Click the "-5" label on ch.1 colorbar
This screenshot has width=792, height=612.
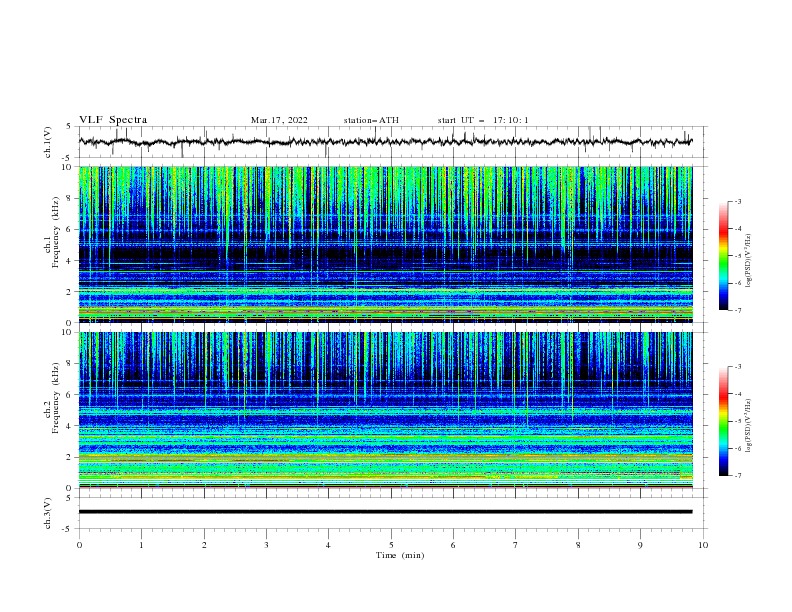738,256
